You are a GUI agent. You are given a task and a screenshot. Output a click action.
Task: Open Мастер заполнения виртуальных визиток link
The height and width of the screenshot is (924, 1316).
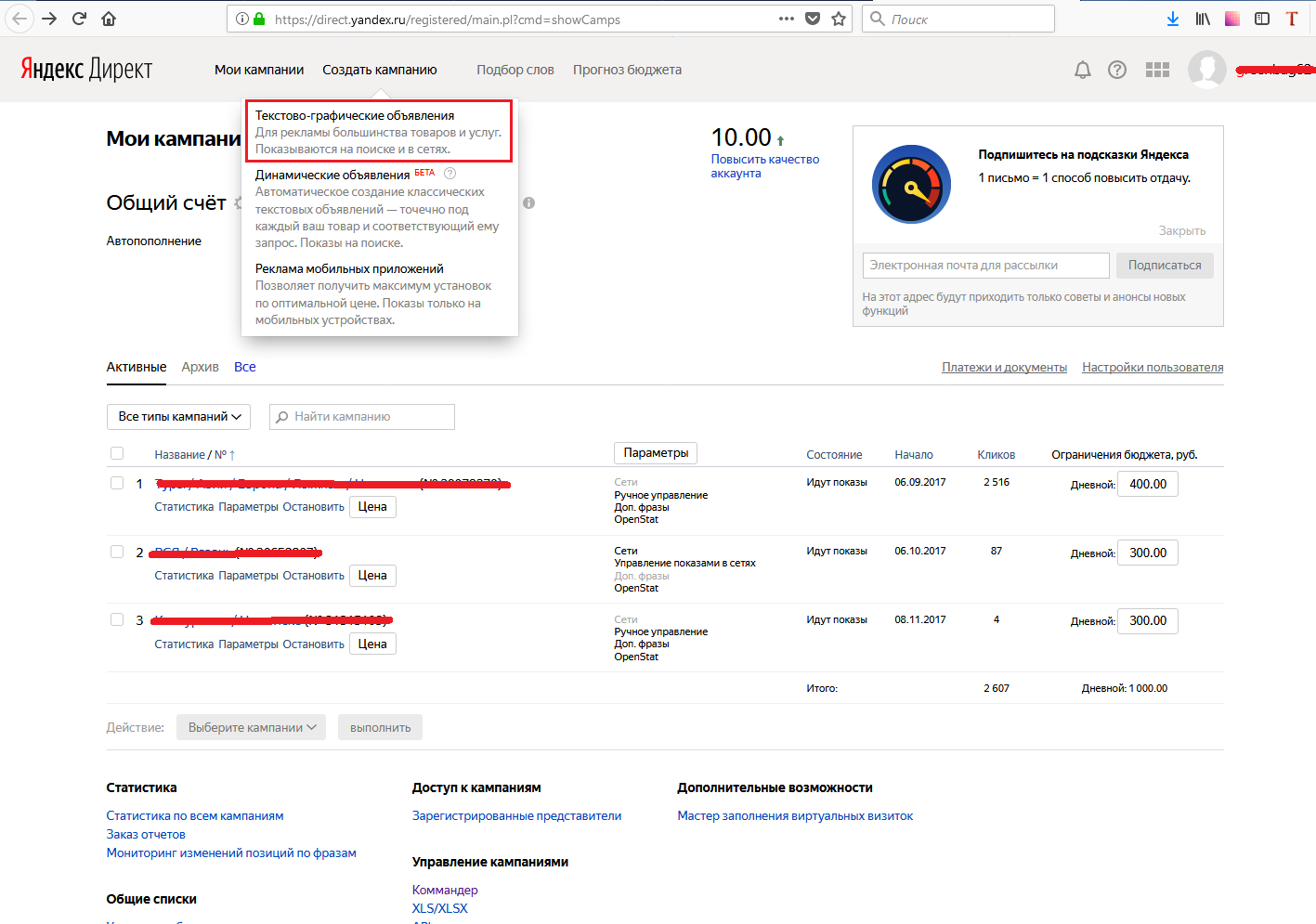[795, 816]
